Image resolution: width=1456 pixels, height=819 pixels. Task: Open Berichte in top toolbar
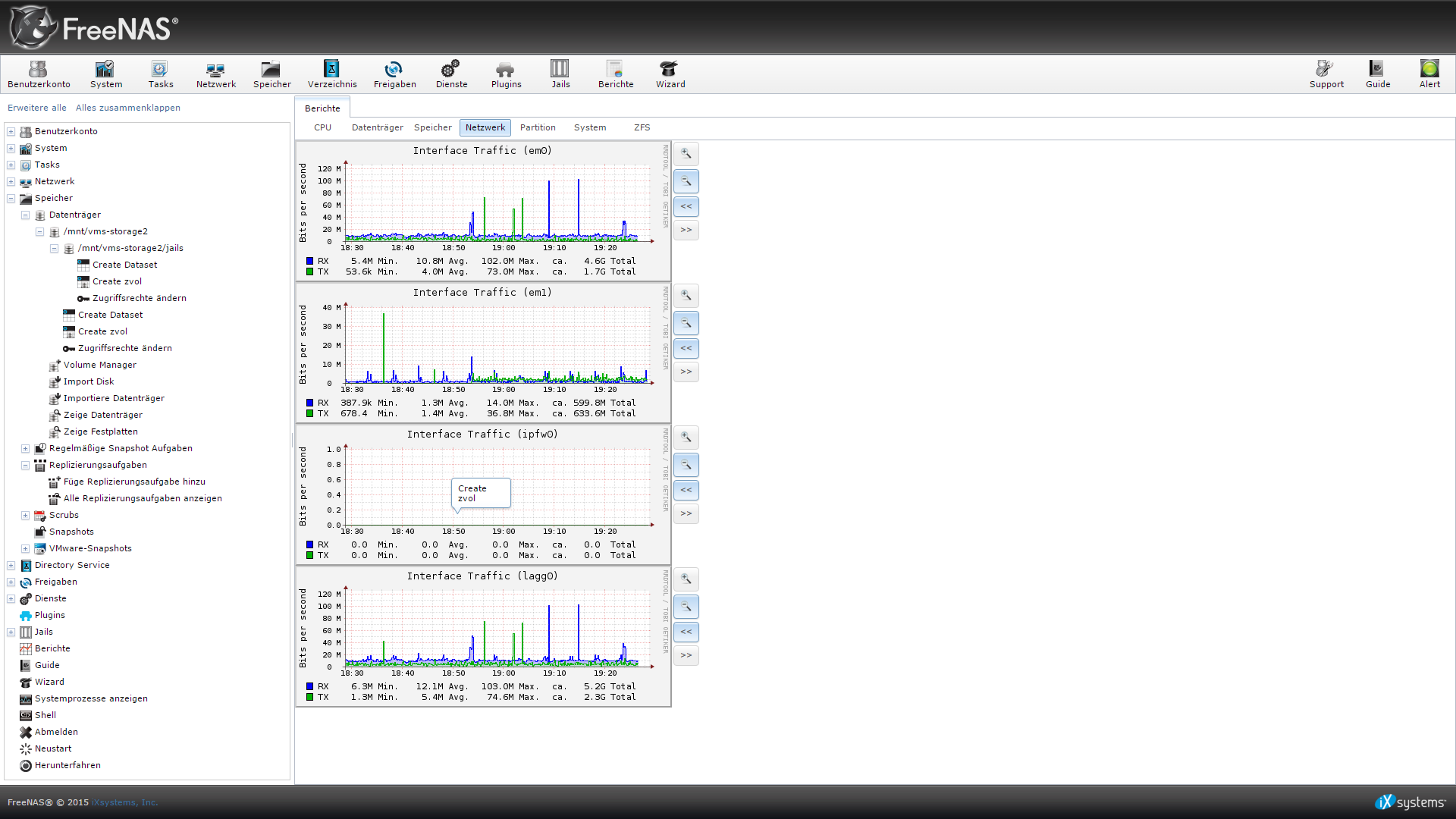coord(615,74)
